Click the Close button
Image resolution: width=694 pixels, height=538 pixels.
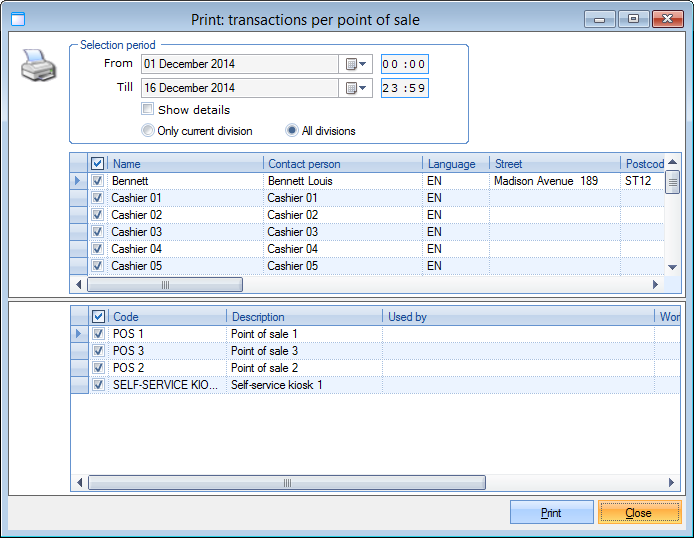click(638, 513)
